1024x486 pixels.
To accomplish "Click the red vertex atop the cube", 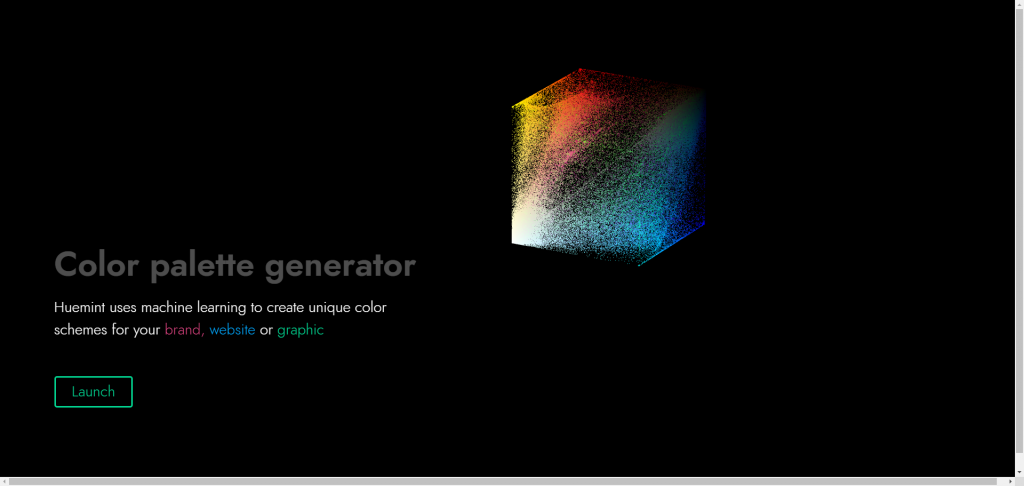I will pos(580,69).
